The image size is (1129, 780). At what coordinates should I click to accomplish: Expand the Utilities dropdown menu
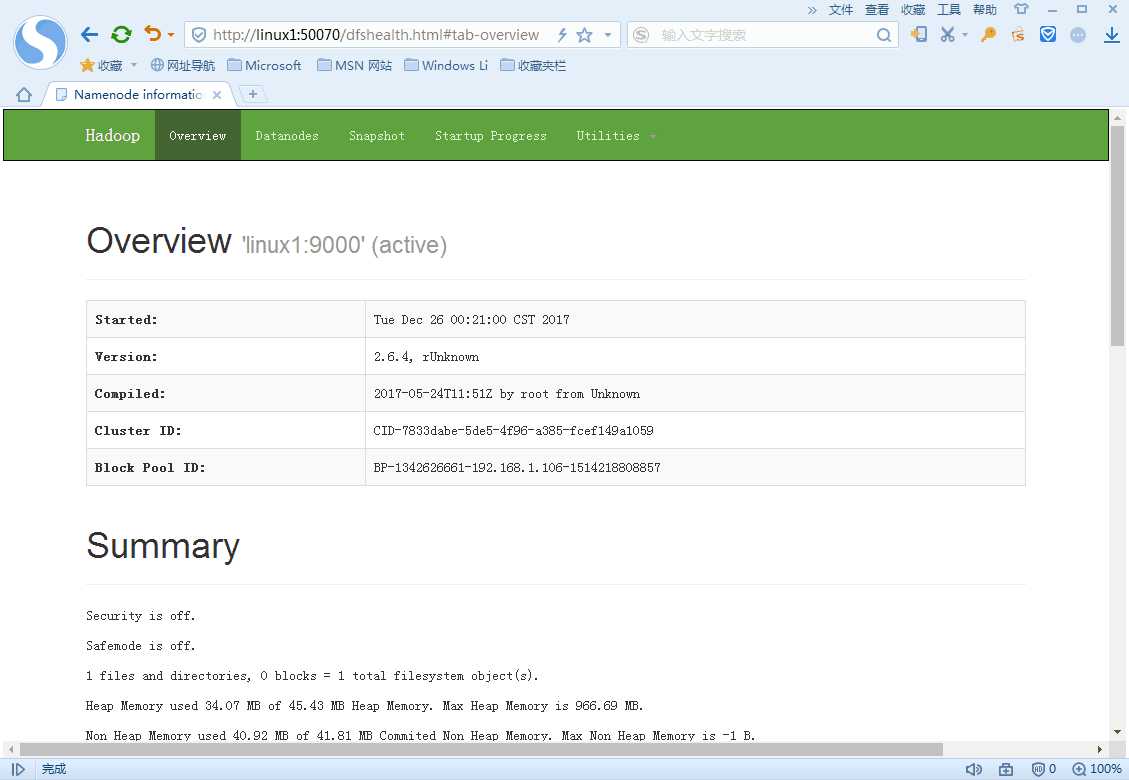pos(615,135)
